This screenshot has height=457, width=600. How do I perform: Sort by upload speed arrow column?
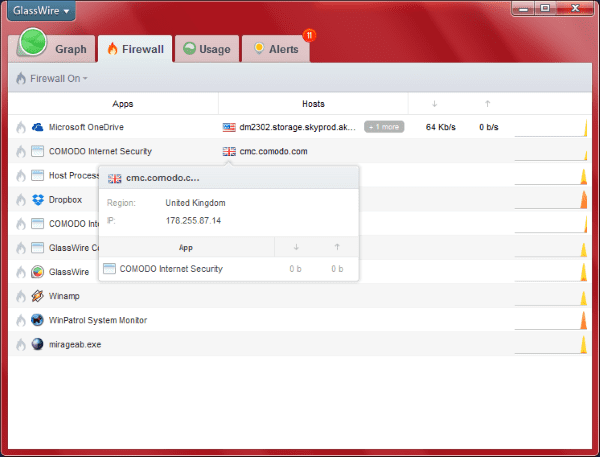coord(488,104)
